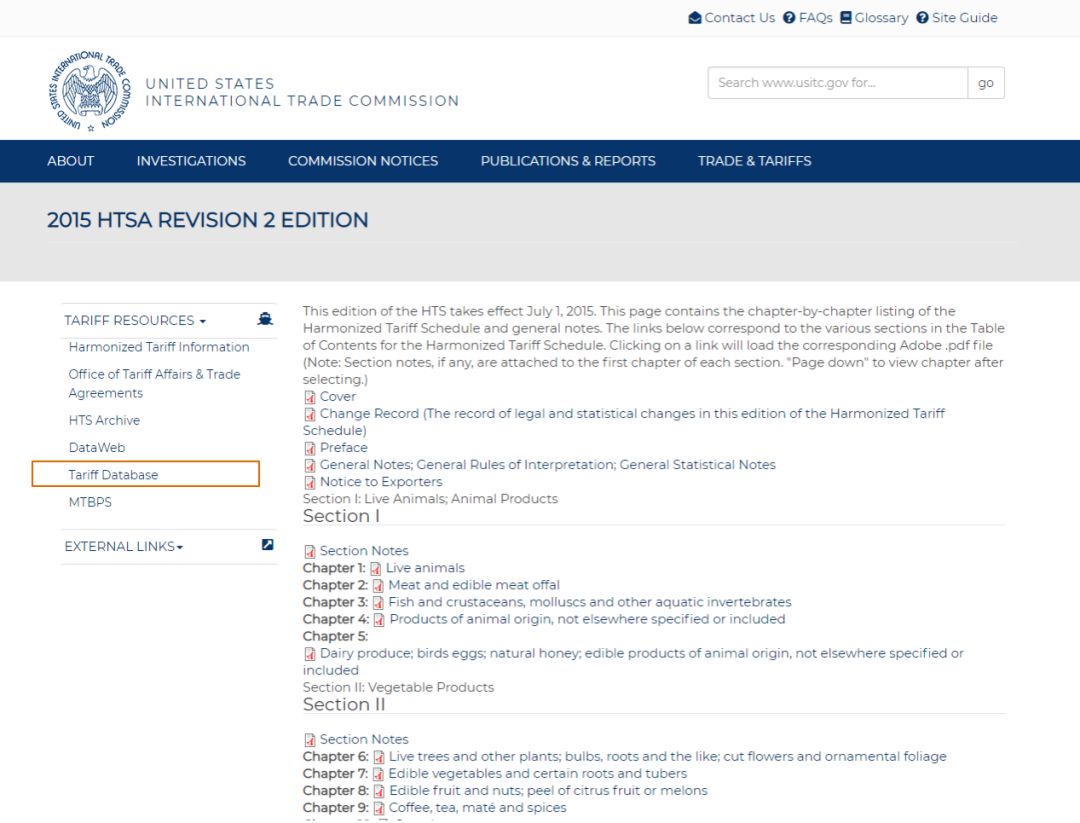Open General Notes; General Rules of Interpretation link

point(548,465)
